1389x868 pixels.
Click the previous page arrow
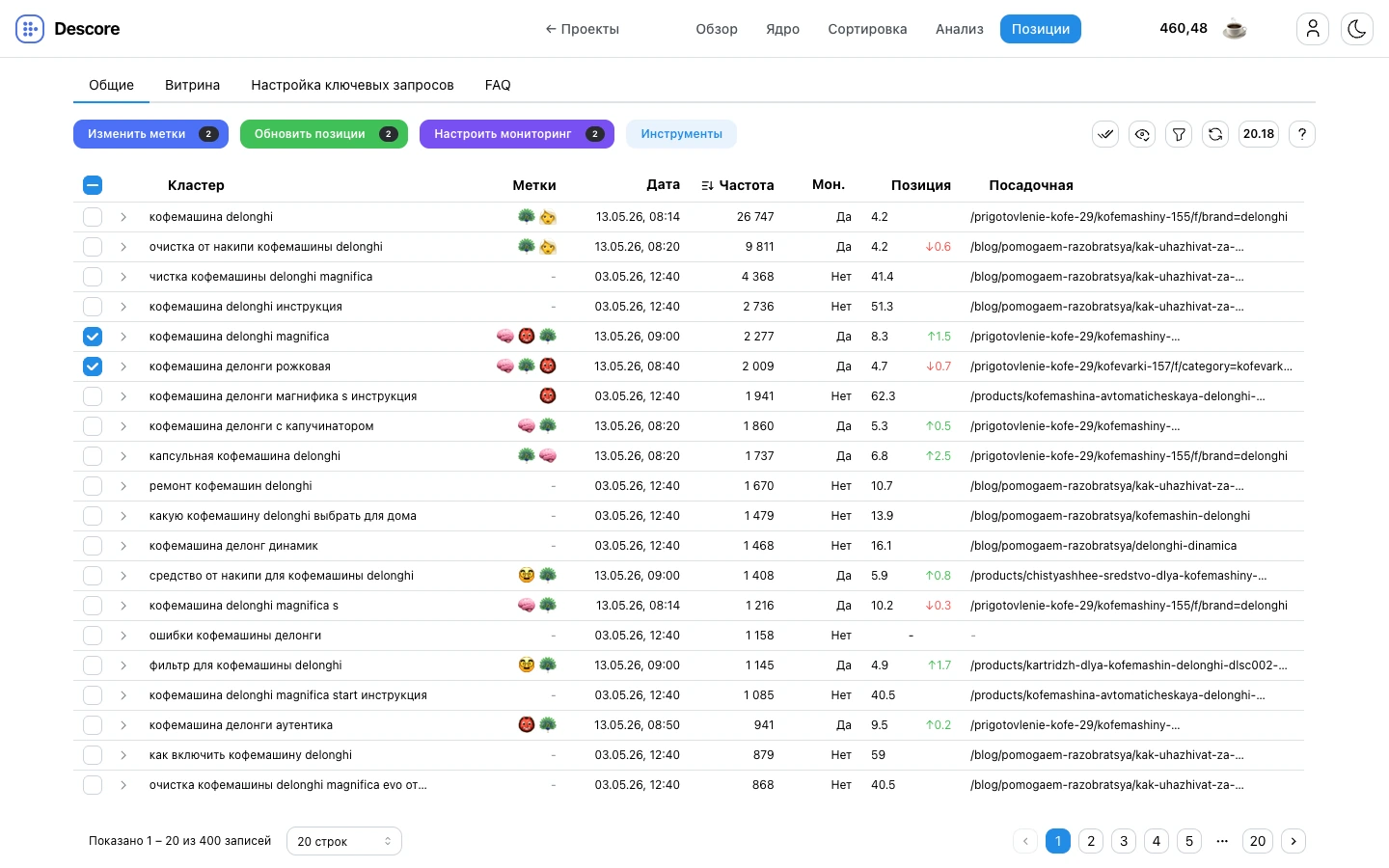tap(1025, 841)
